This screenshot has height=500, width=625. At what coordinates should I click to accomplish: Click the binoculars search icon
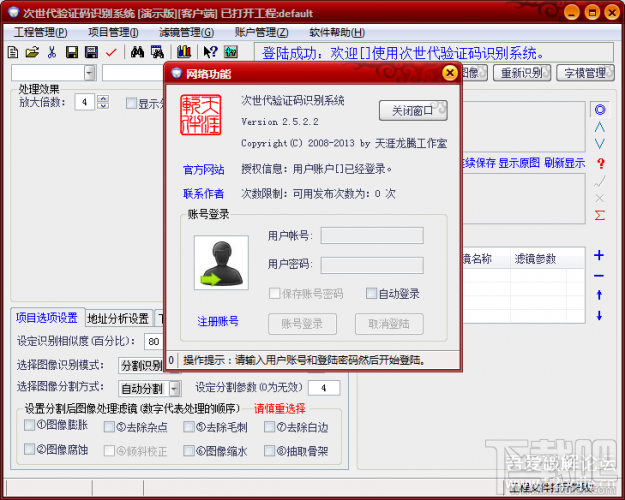(x=138, y=52)
